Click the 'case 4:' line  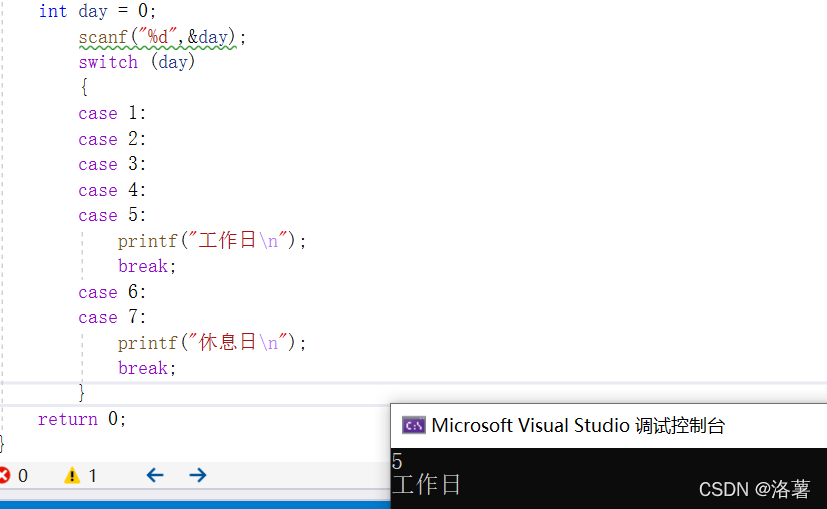pos(112,189)
